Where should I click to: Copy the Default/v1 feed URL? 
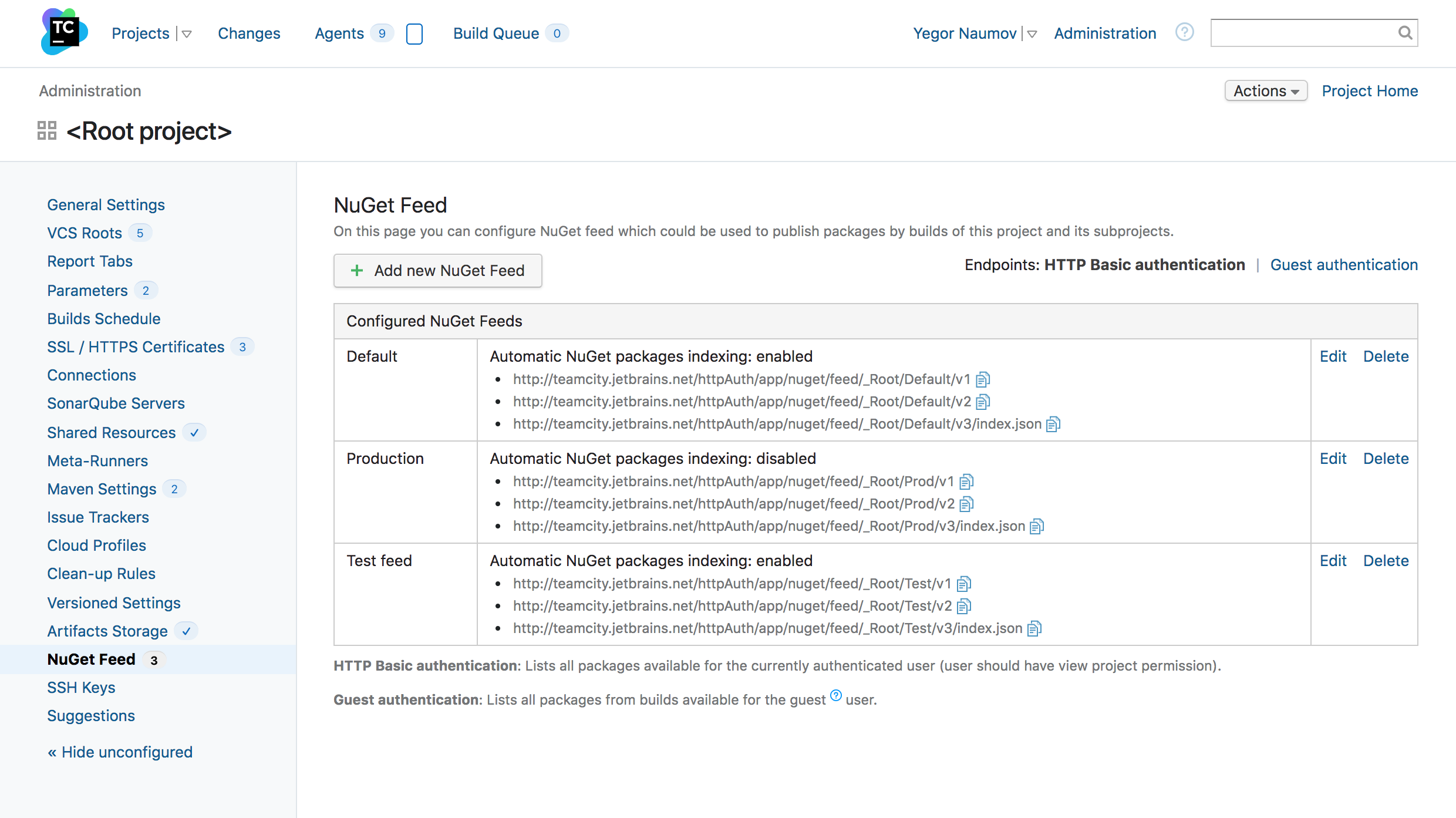[983, 379]
